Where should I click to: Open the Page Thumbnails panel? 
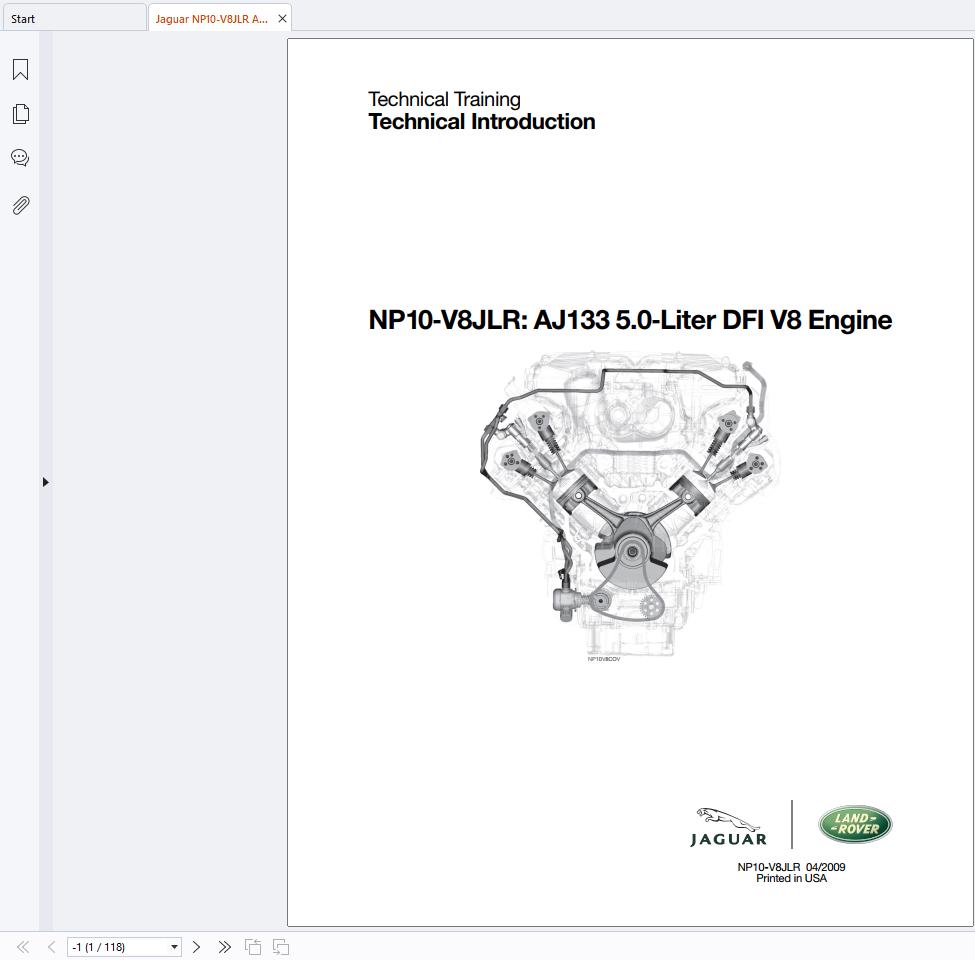tap(20, 113)
